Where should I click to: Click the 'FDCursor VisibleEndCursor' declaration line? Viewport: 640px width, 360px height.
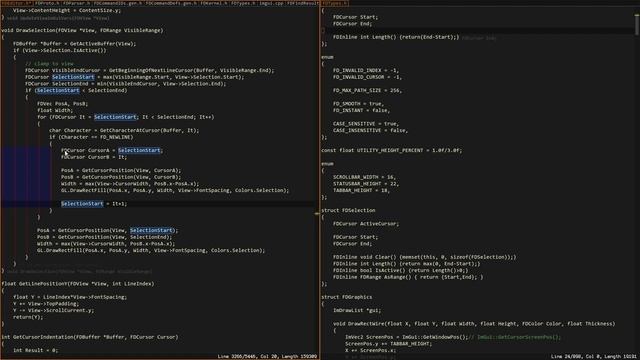coord(150,70)
